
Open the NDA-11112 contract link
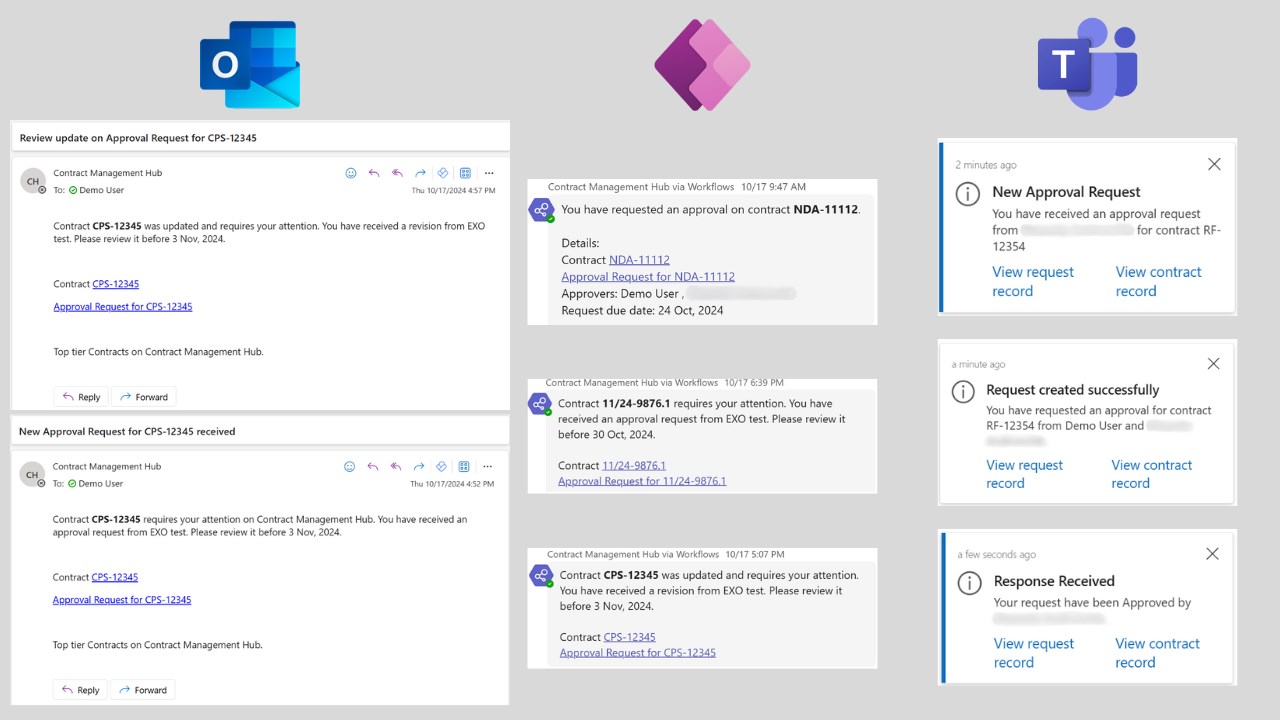click(639, 260)
